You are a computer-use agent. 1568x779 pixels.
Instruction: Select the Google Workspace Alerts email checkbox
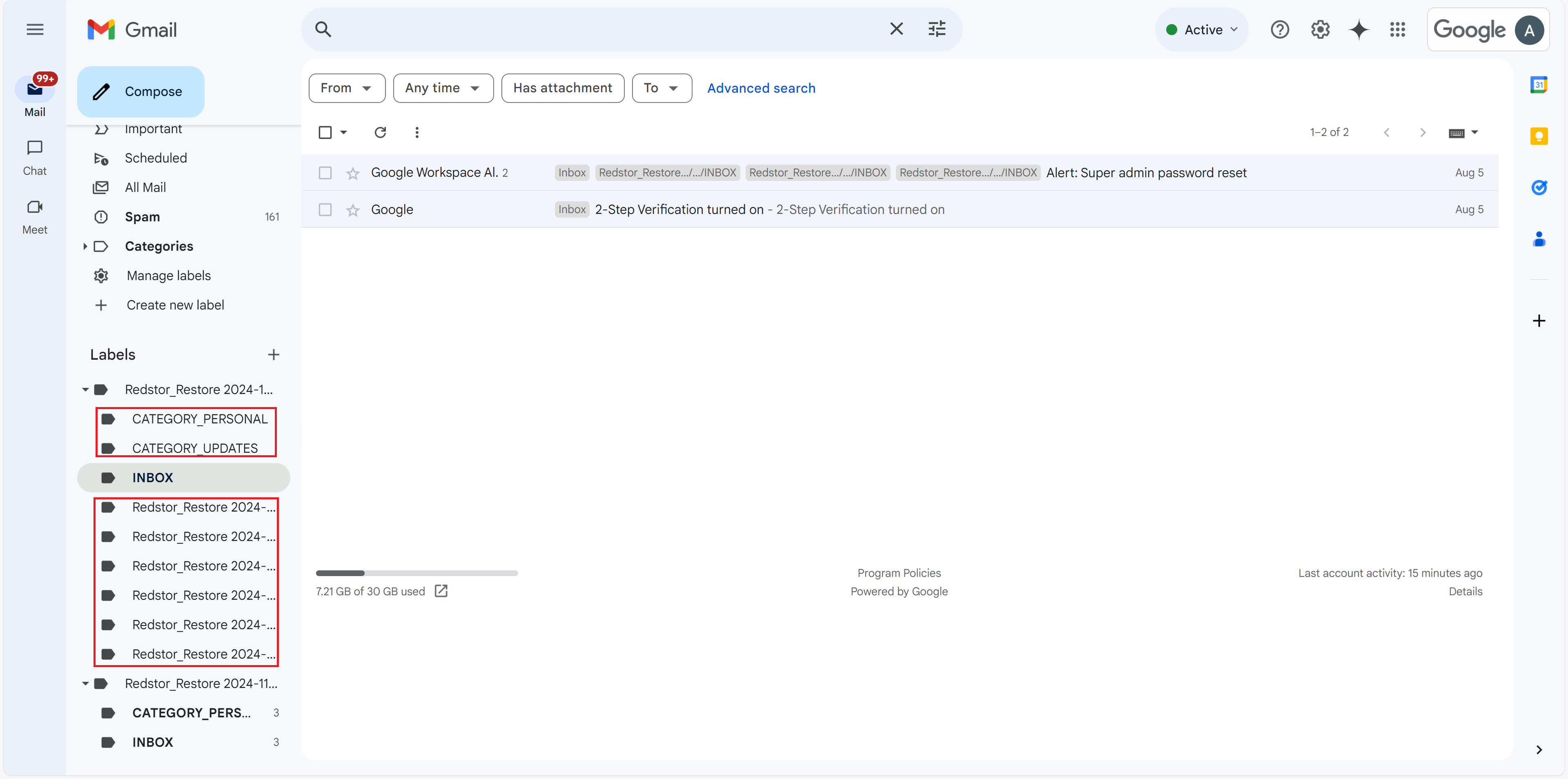tap(325, 173)
